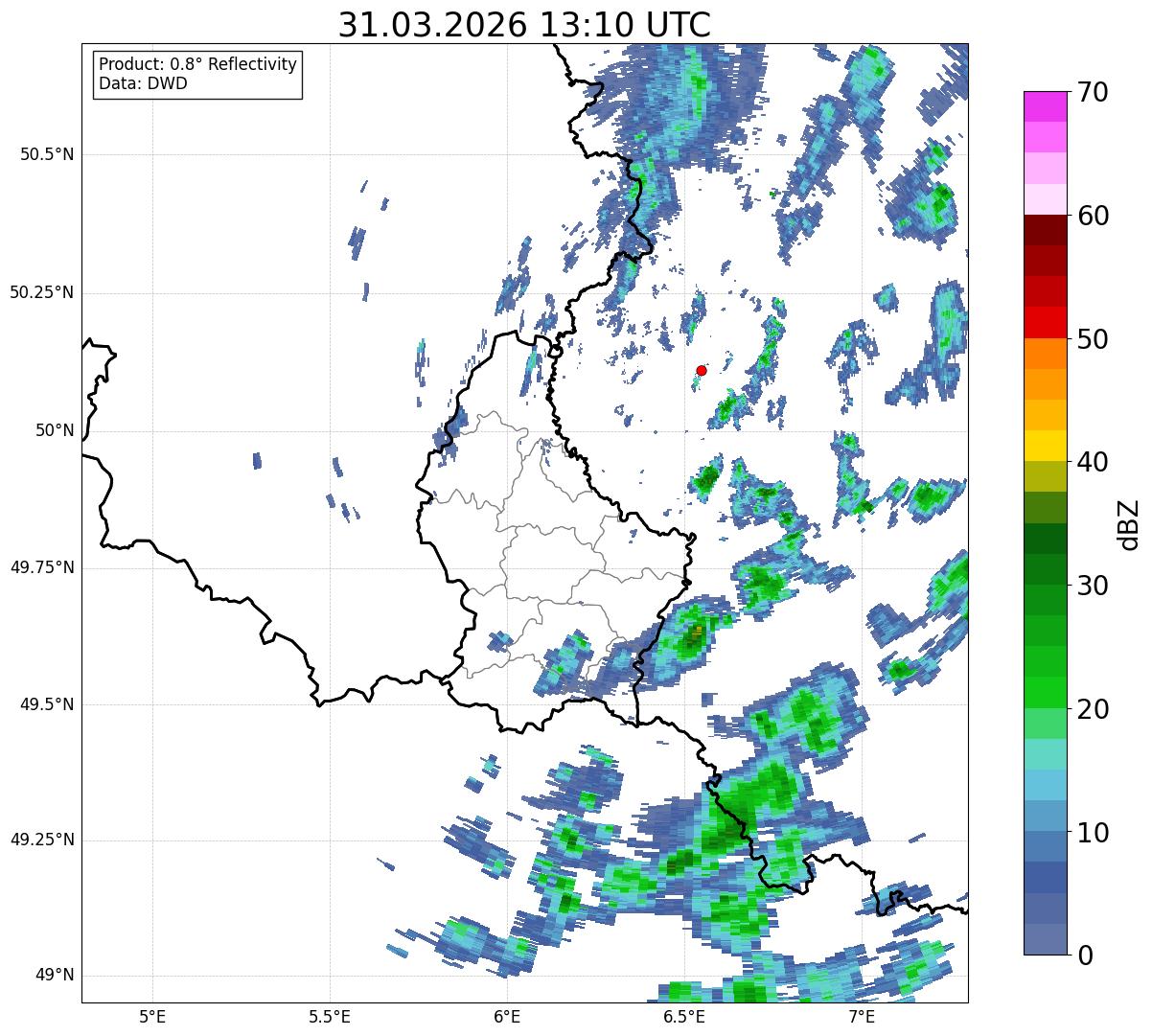The image size is (1152, 1036).
Task: Click the colorbar '70' tick label
Action: [x=1092, y=92]
